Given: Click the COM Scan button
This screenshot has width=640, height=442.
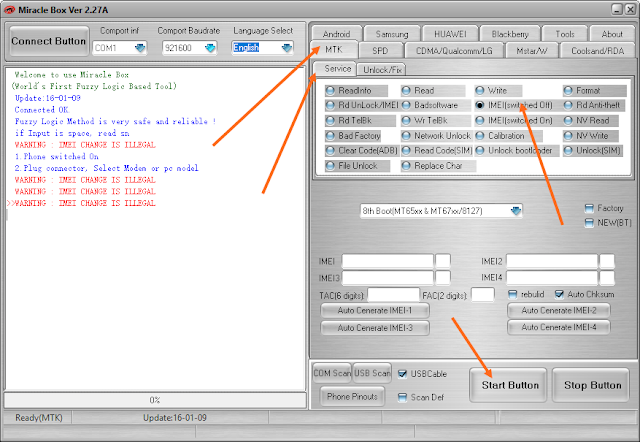Looking at the screenshot, I should 332,373.
